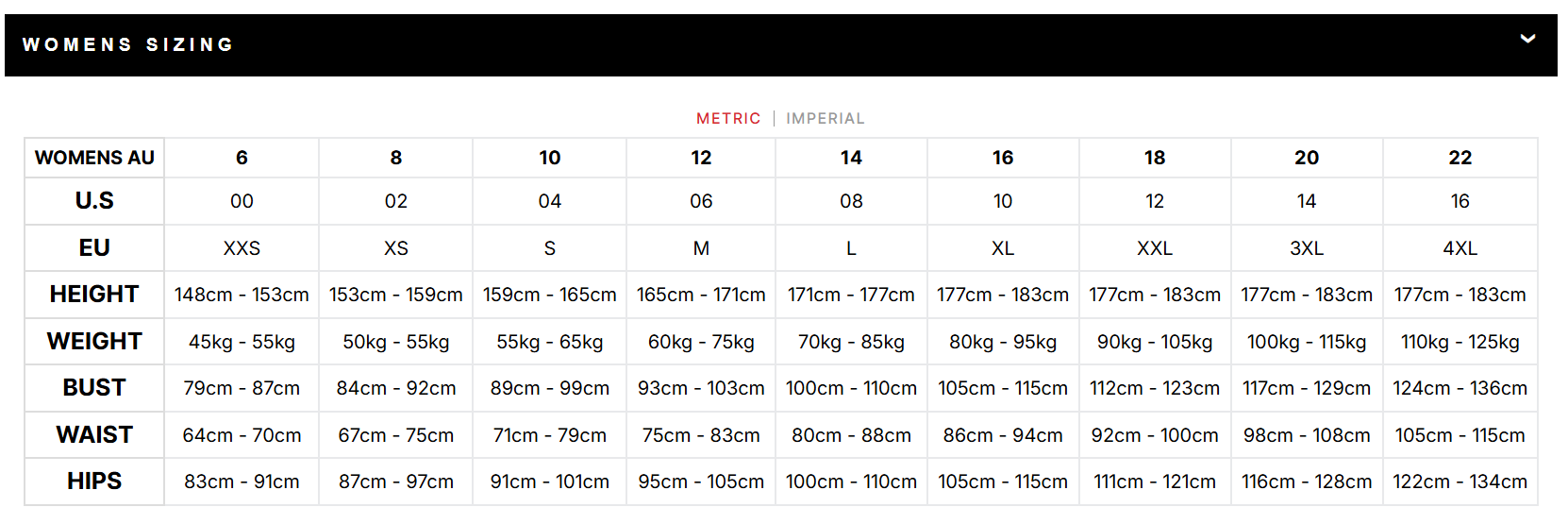1568x524 pixels.
Task: Select the 4XL EU size cell
Action: click(x=1460, y=248)
